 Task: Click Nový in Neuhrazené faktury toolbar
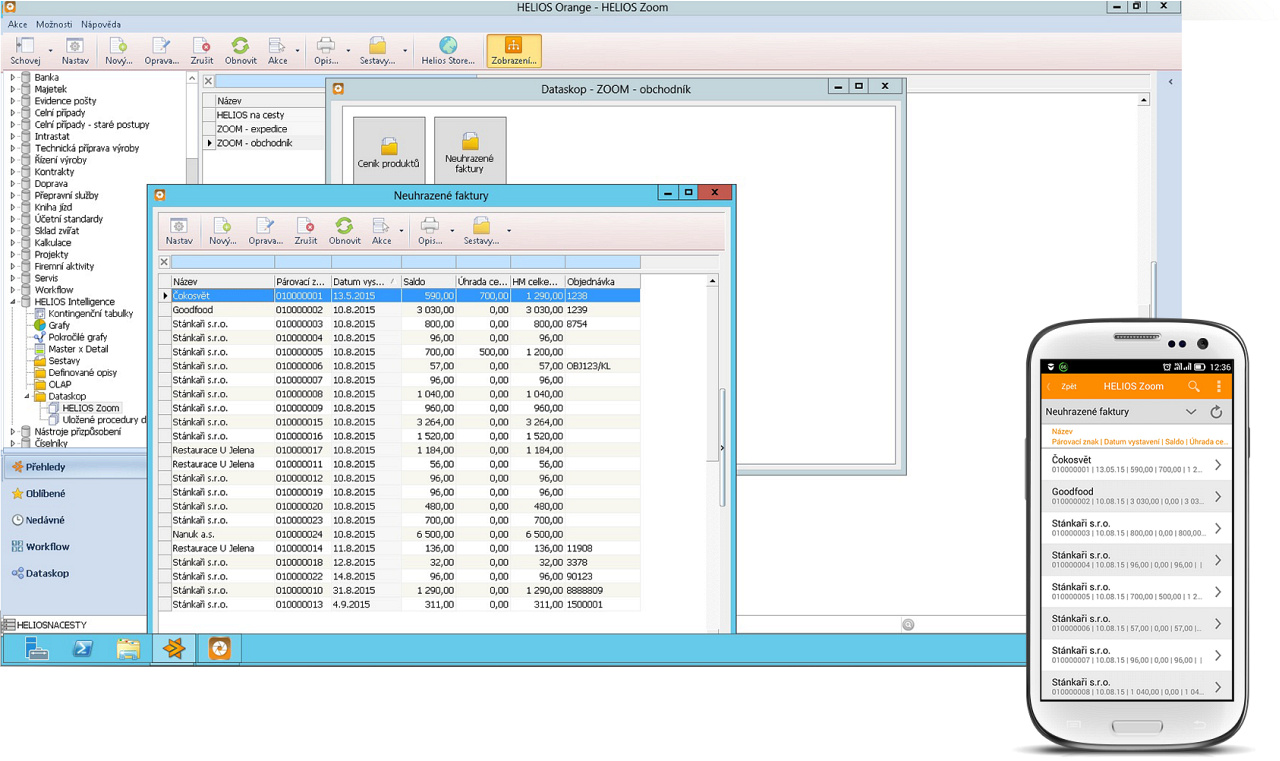(x=222, y=231)
